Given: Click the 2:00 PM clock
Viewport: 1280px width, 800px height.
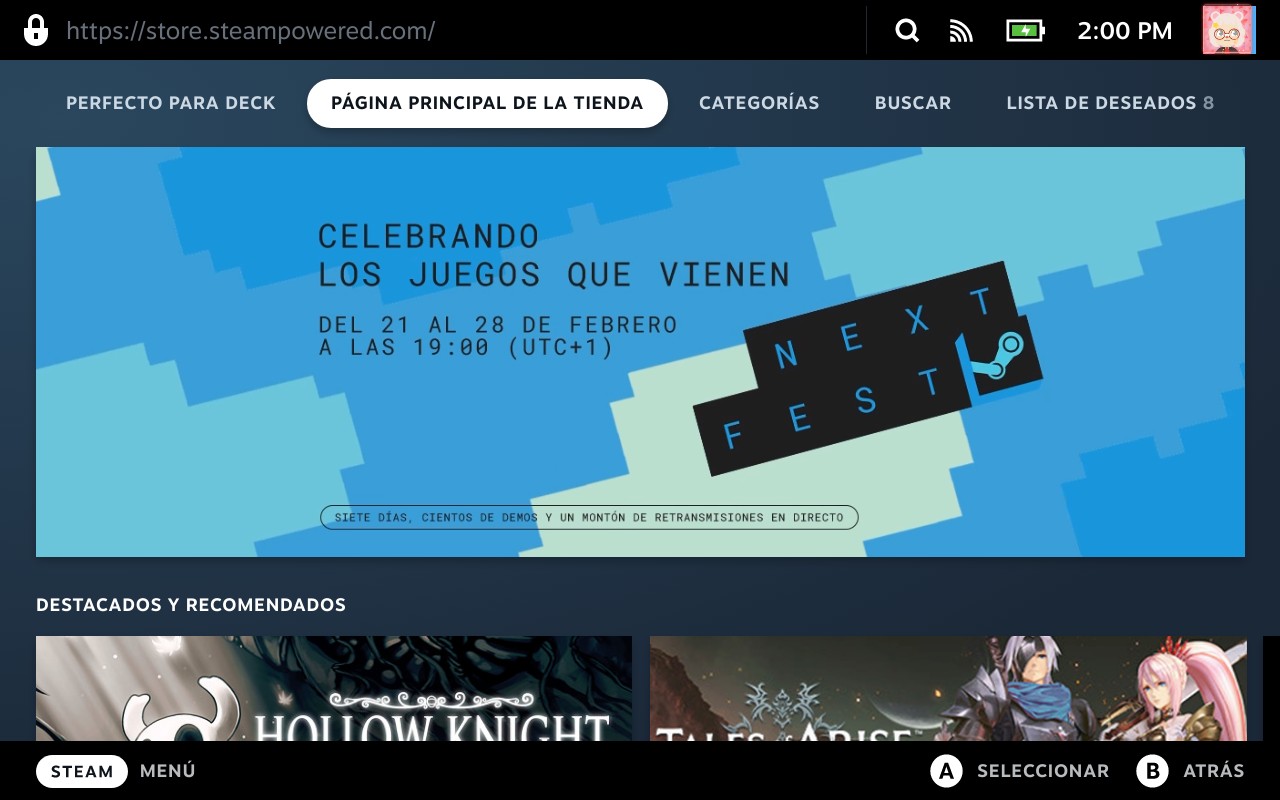Looking at the screenshot, I should [1125, 31].
